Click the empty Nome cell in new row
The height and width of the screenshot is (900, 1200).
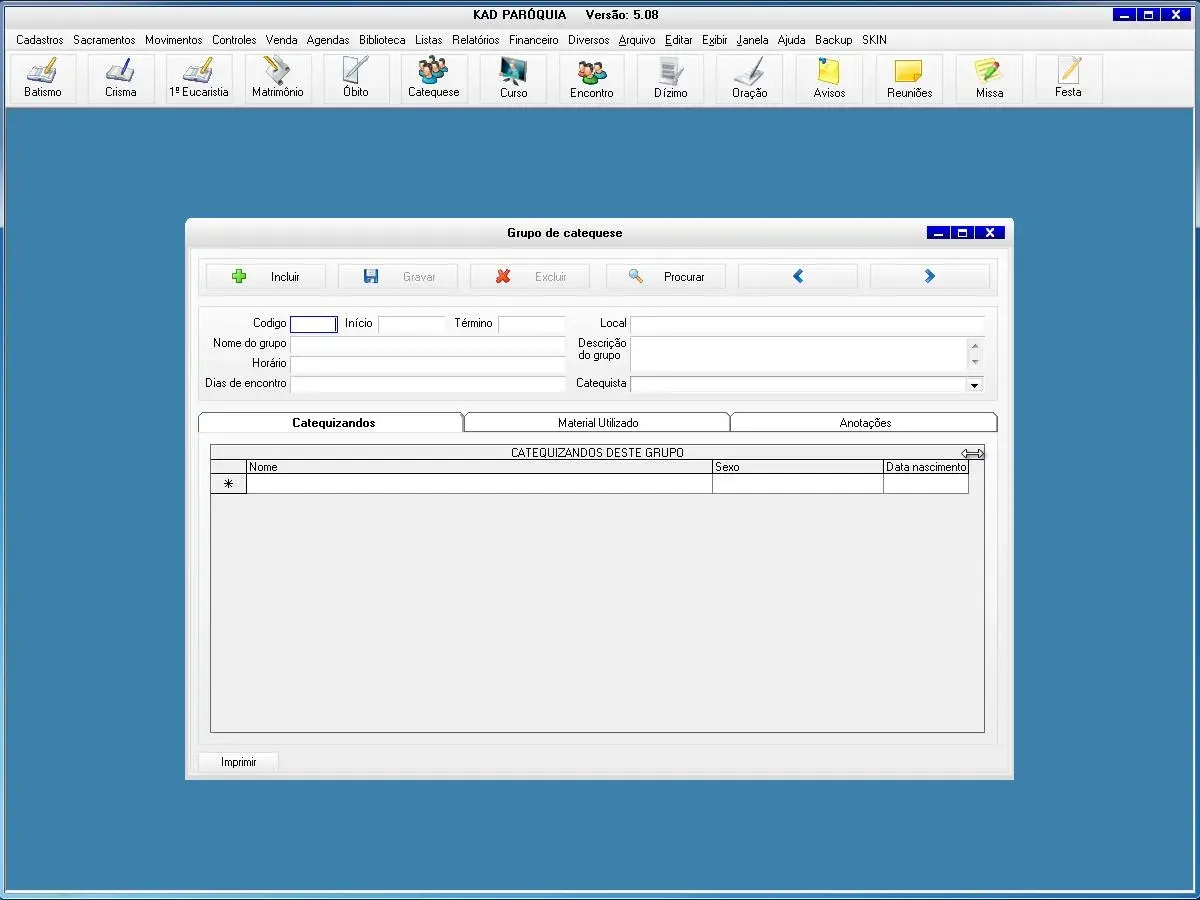point(479,484)
